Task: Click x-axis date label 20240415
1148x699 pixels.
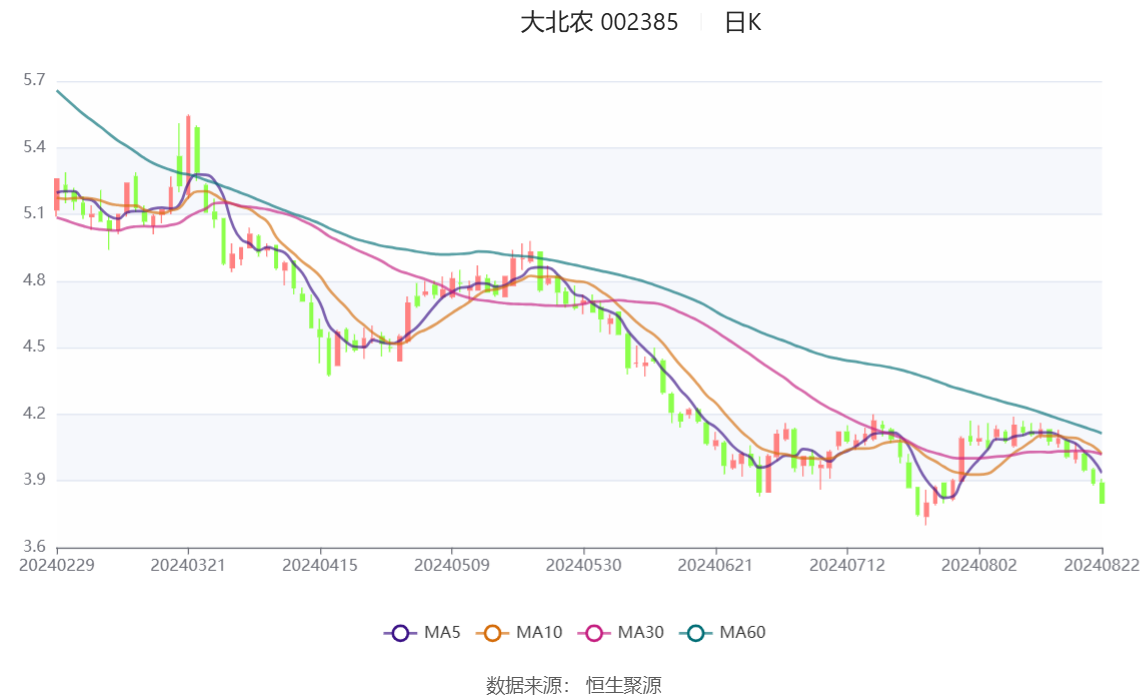Action: click(320, 565)
